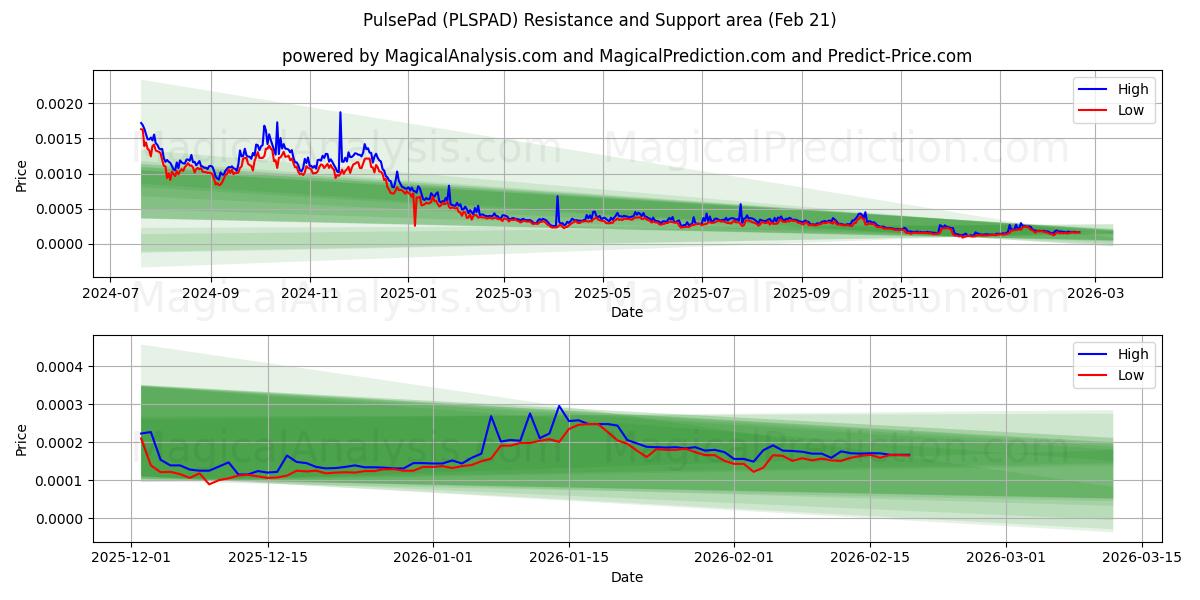
Task: Click the '2026-02-01' x-axis label
Action: [734, 560]
